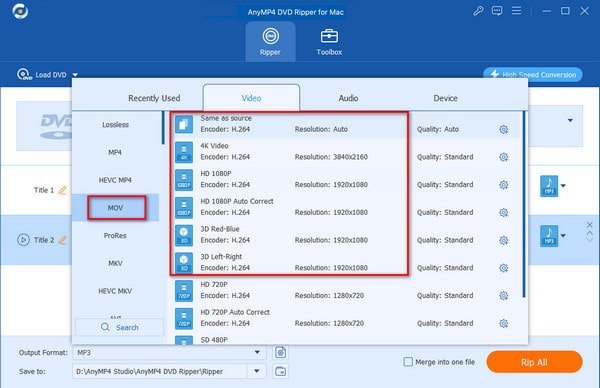The image size is (600, 388).
Task: Expand Save to path dropdown arrow
Action: point(257,371)
